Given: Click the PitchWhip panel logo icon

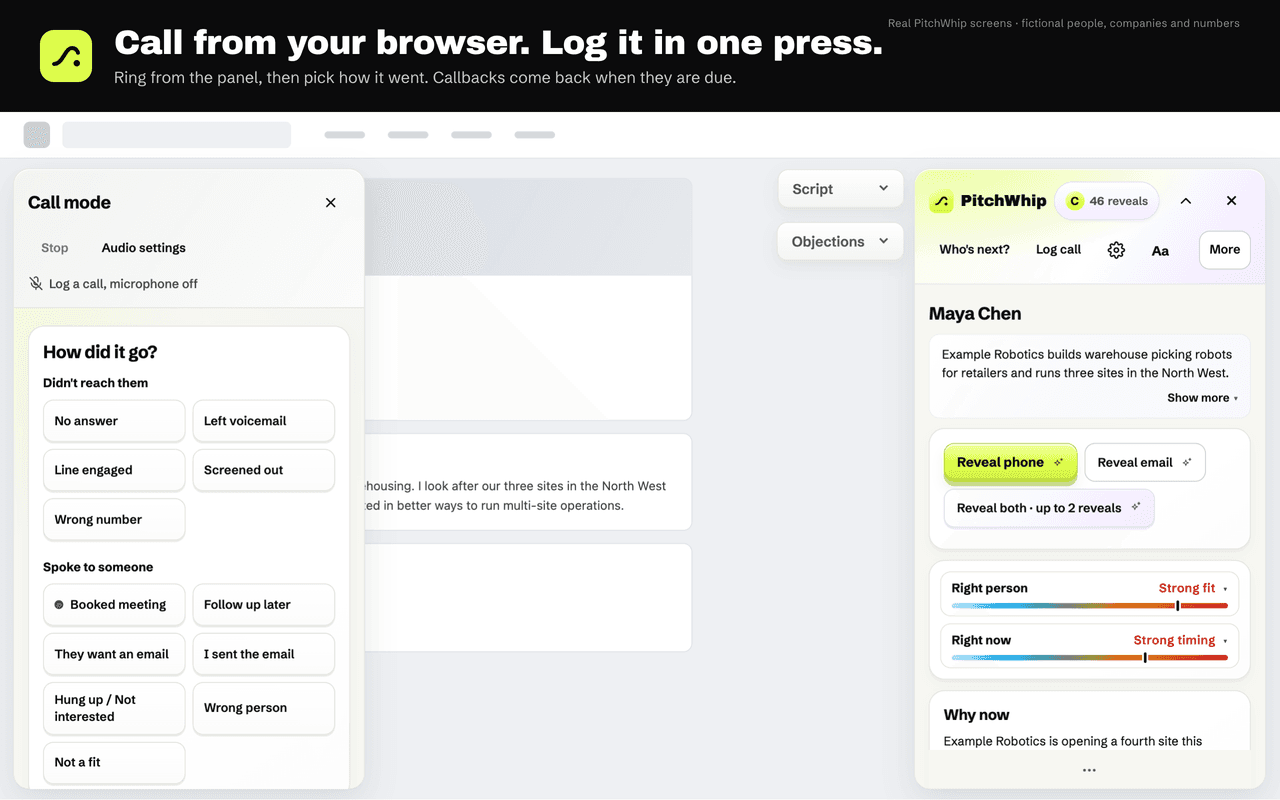Looking at the screenshot, I should 941,201.
